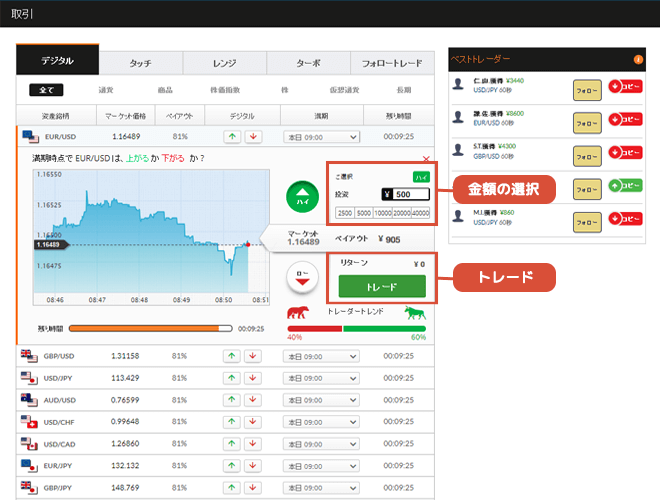660x500 pixels.
Task: Switch to the レンジ tab
Action: pyautogui.click(x=224, y=63)
